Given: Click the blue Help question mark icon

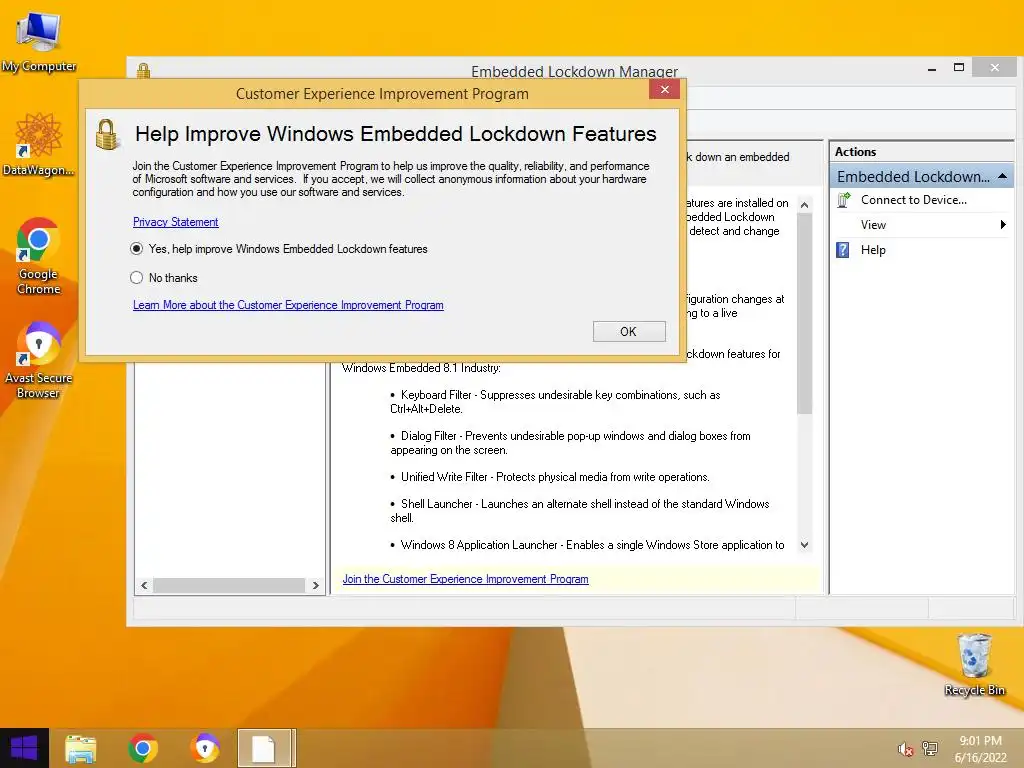Looking at the screenshot, I should click(x=843, y=249).
